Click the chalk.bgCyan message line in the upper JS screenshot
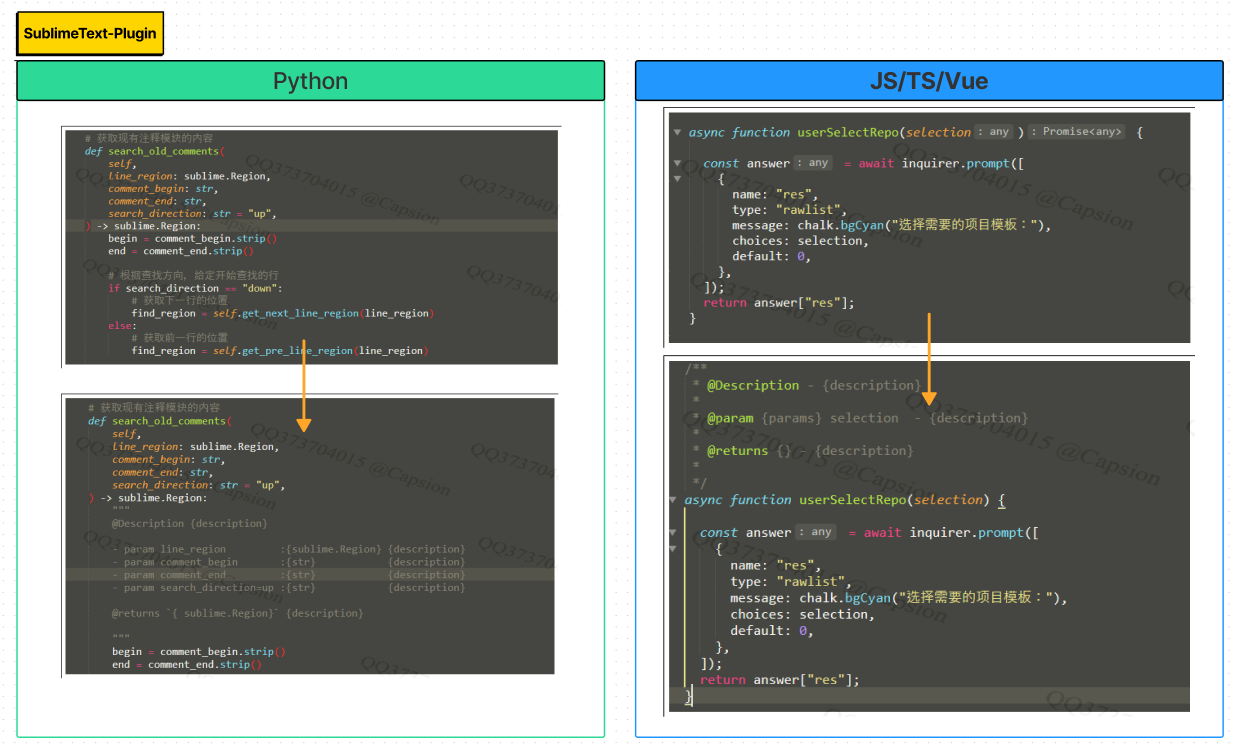 pos(892,225)
